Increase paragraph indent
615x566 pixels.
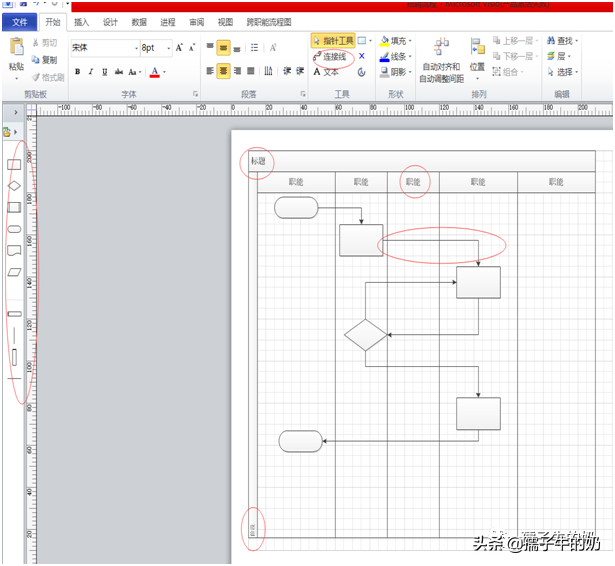300,71
